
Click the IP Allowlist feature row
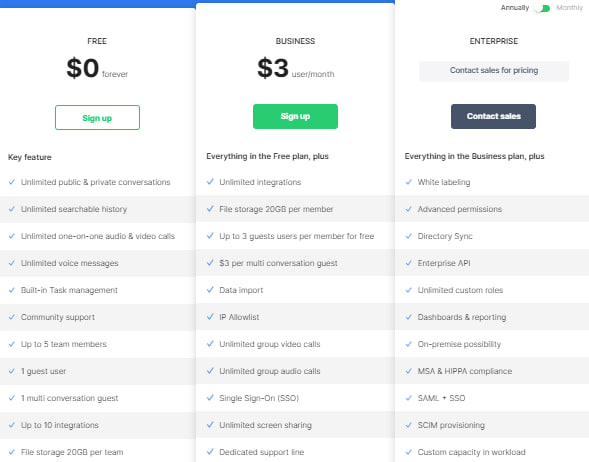pos(295,317)
